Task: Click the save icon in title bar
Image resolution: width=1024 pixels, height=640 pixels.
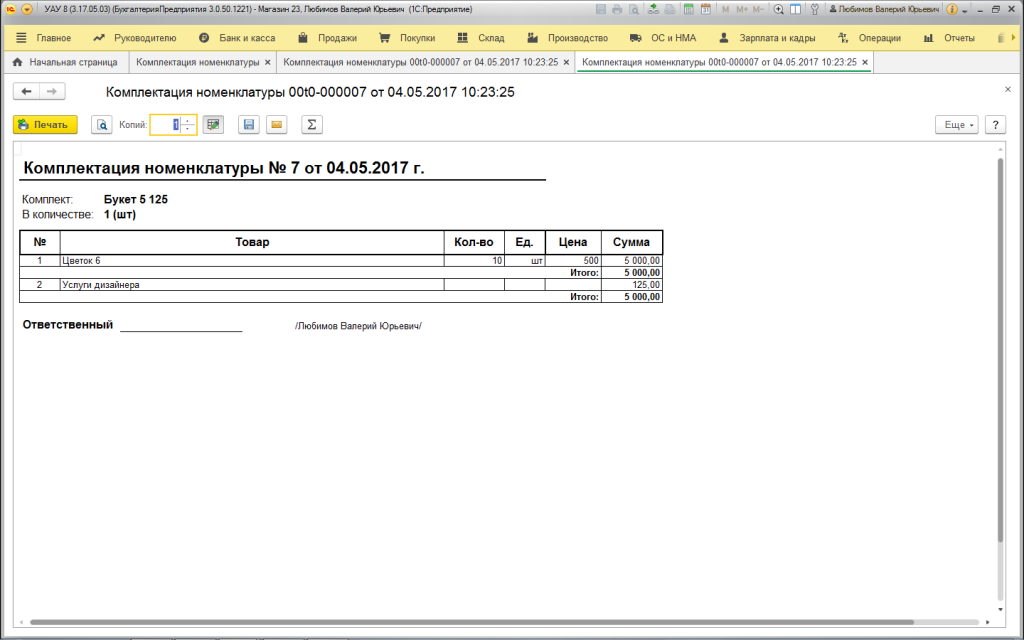Action: (601, 10)
